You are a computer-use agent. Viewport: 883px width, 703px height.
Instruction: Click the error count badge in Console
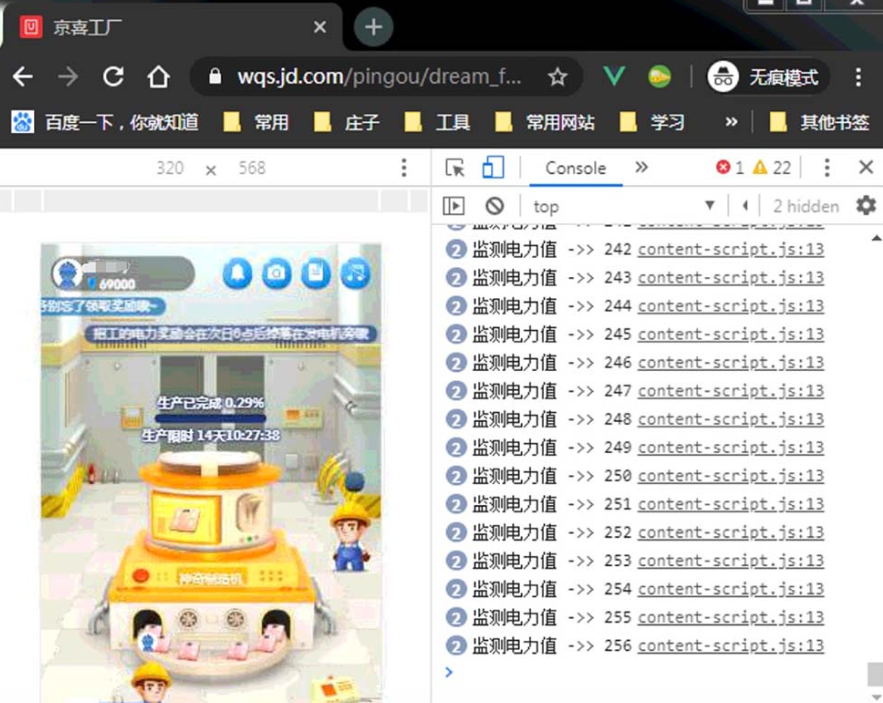728,167
